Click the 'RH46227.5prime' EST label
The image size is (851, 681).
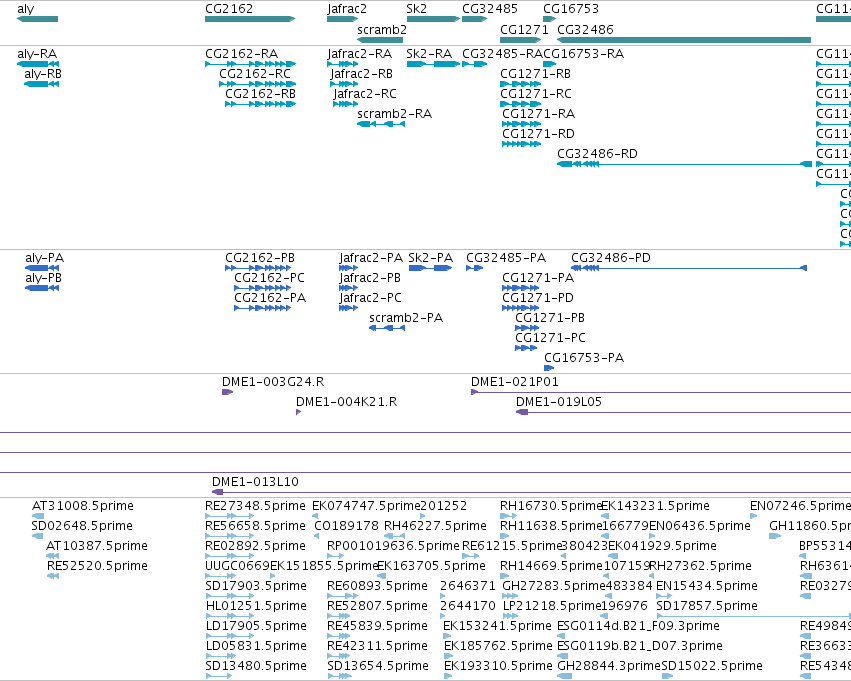click(x=435, y=526)
